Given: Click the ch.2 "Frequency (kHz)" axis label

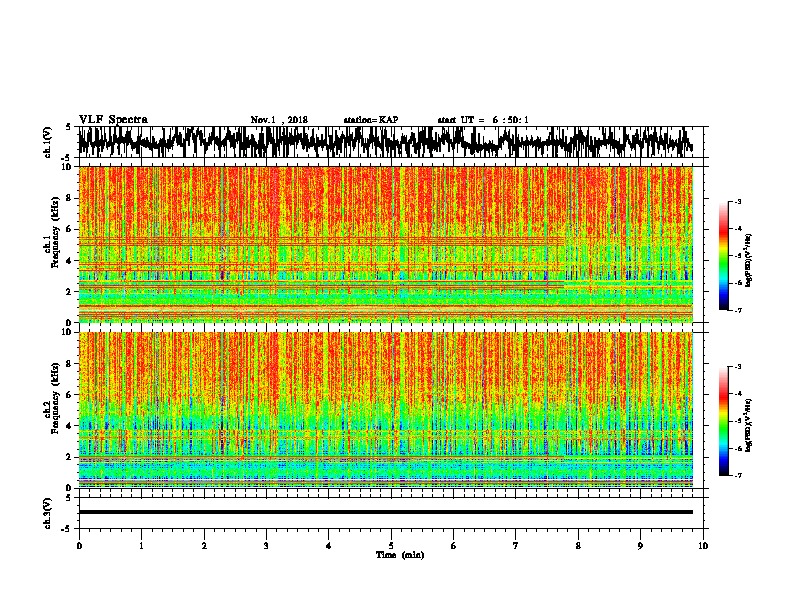Looking at the screenshot, I should pos(55,398).
